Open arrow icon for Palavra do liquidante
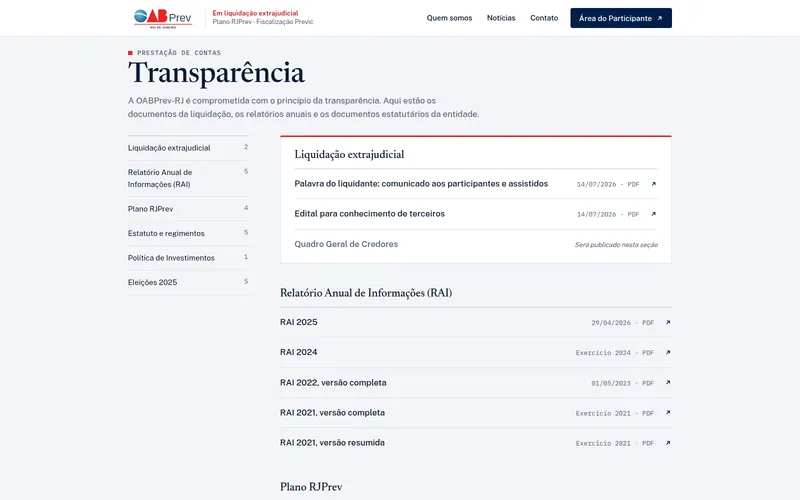The width and height of the screenshot is (800, 500). [653, 184]
